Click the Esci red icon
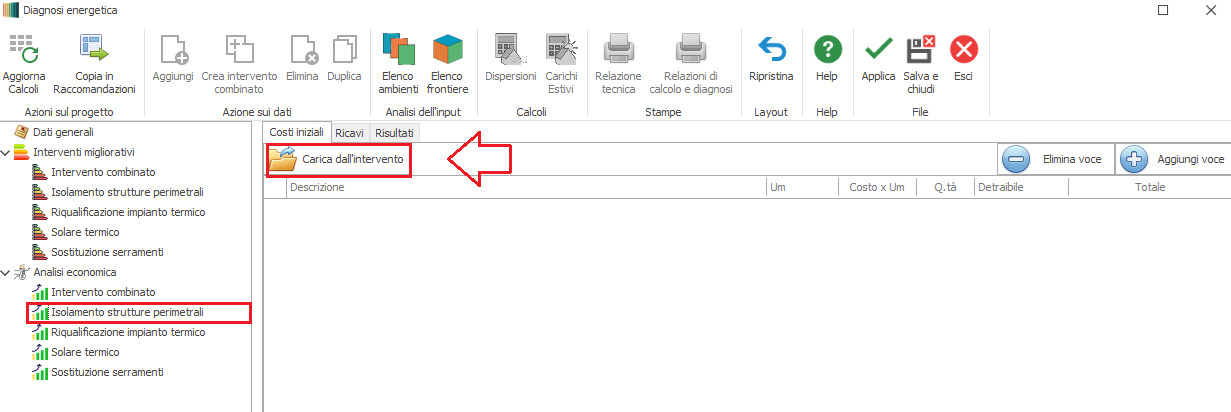Image resolution: width=1231 pixels, height=412 pixels. [x=963, y=49]
